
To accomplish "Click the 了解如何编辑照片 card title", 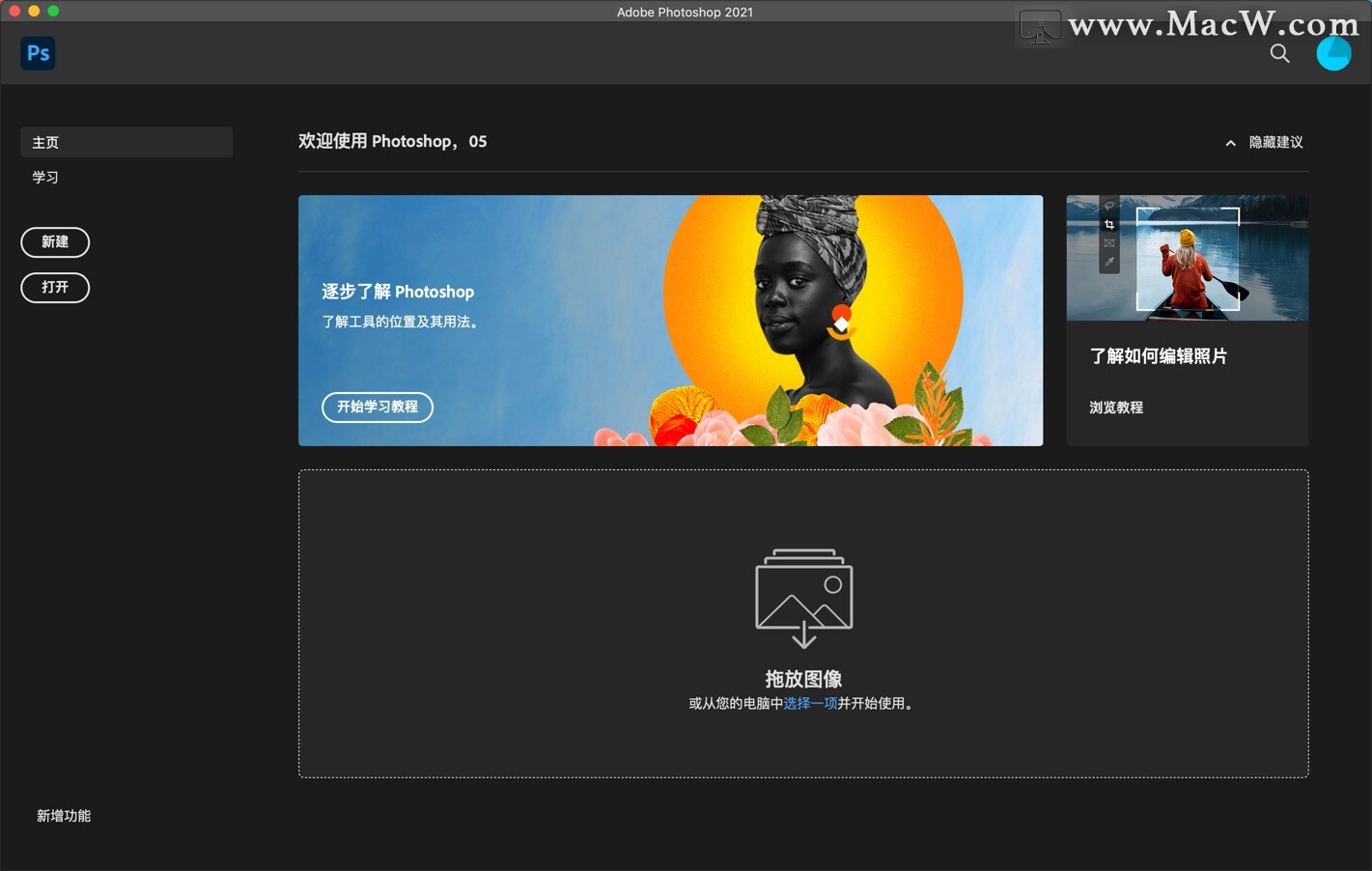I will coord(1158,356).
